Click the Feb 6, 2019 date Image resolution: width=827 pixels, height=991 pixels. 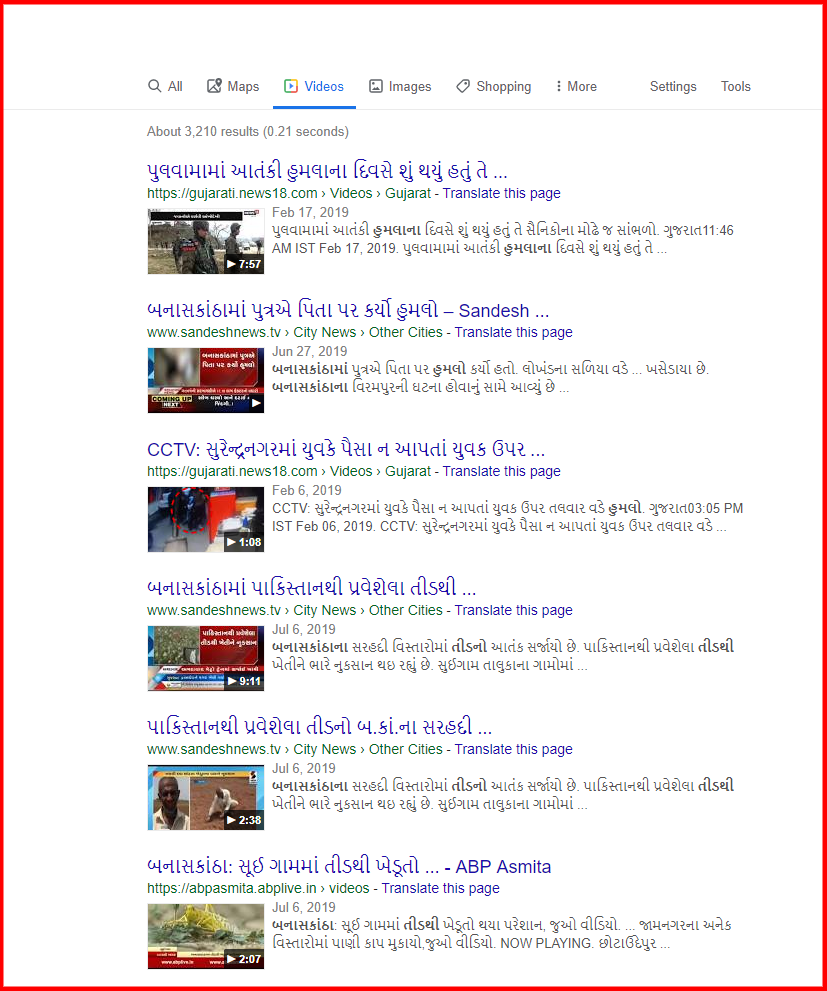click(x=306, y=490)
